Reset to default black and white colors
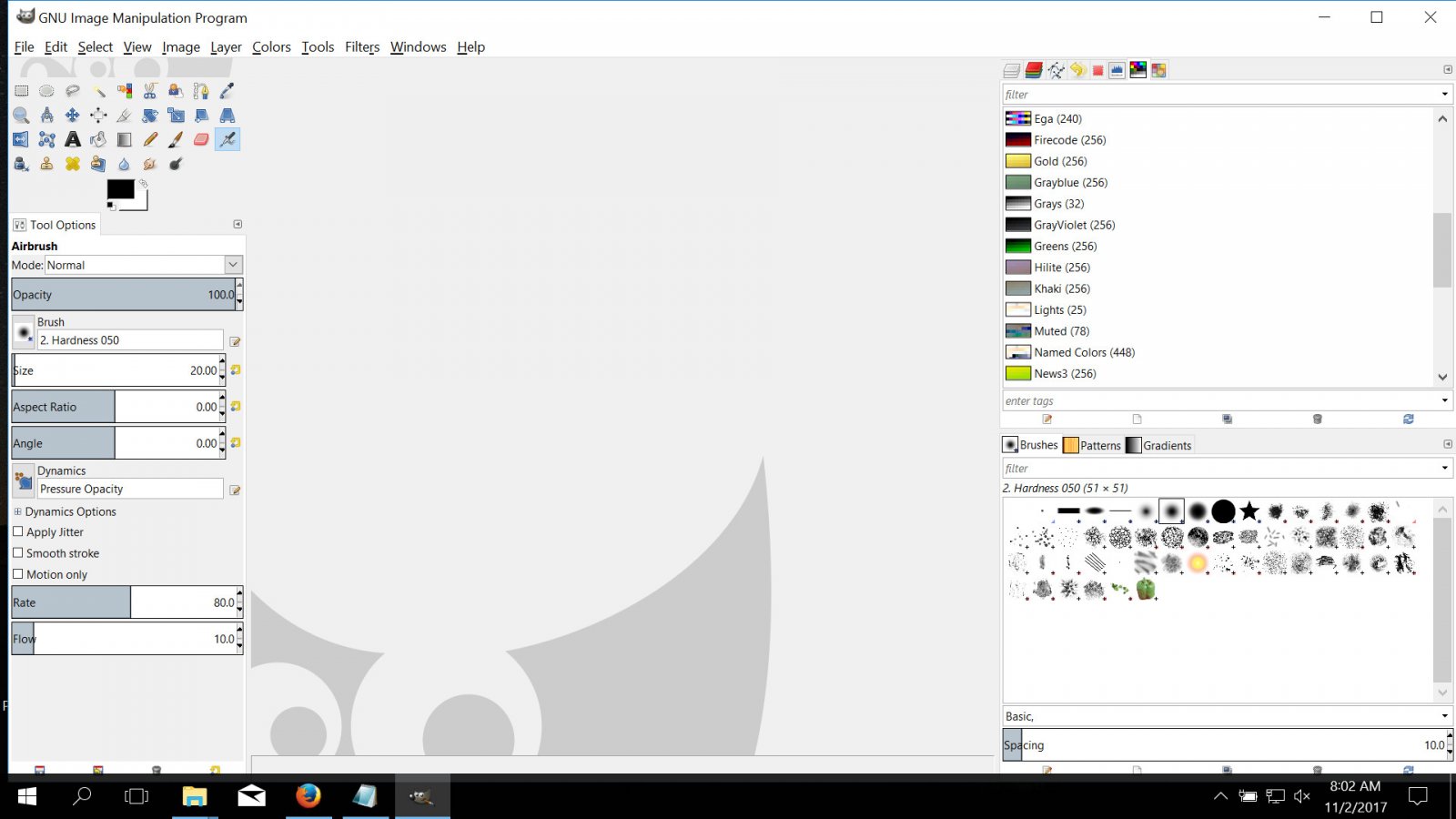Image resolution: width=1456 pixels, height=819 pixels. 111,207
